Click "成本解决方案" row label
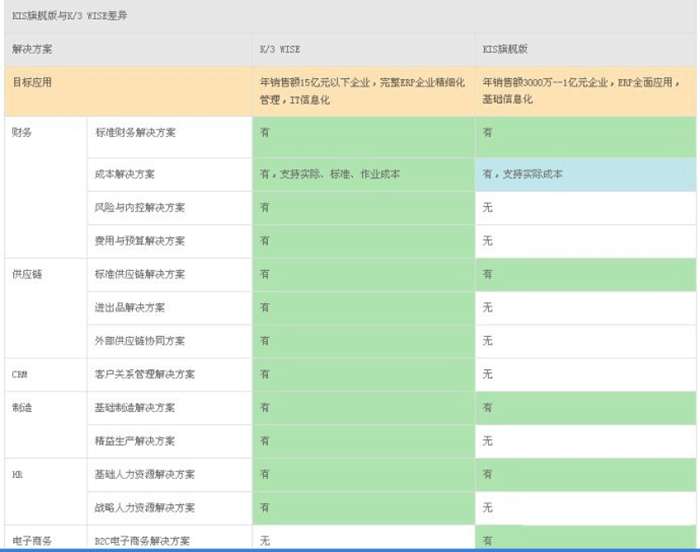The height and width of the screenshot is (552, 700). click(x=125, y=174)
